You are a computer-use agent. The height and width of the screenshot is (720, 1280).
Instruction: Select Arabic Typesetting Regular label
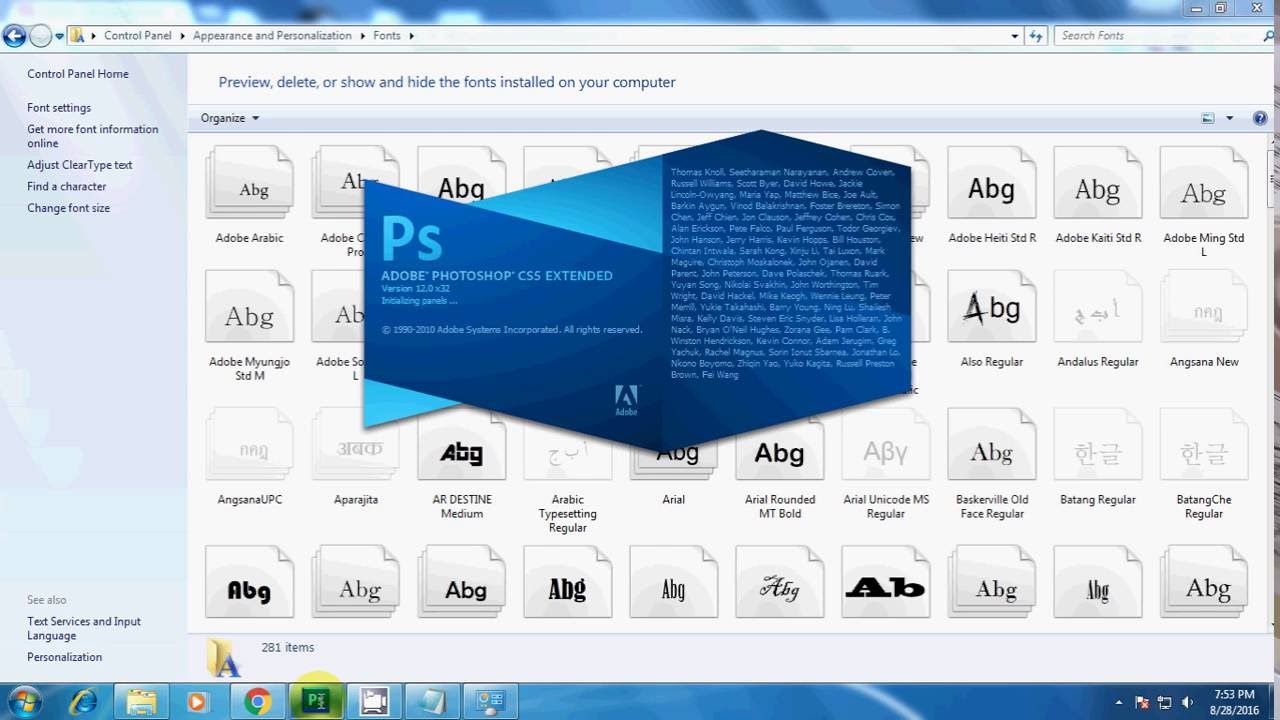click(x=568, y=513)
